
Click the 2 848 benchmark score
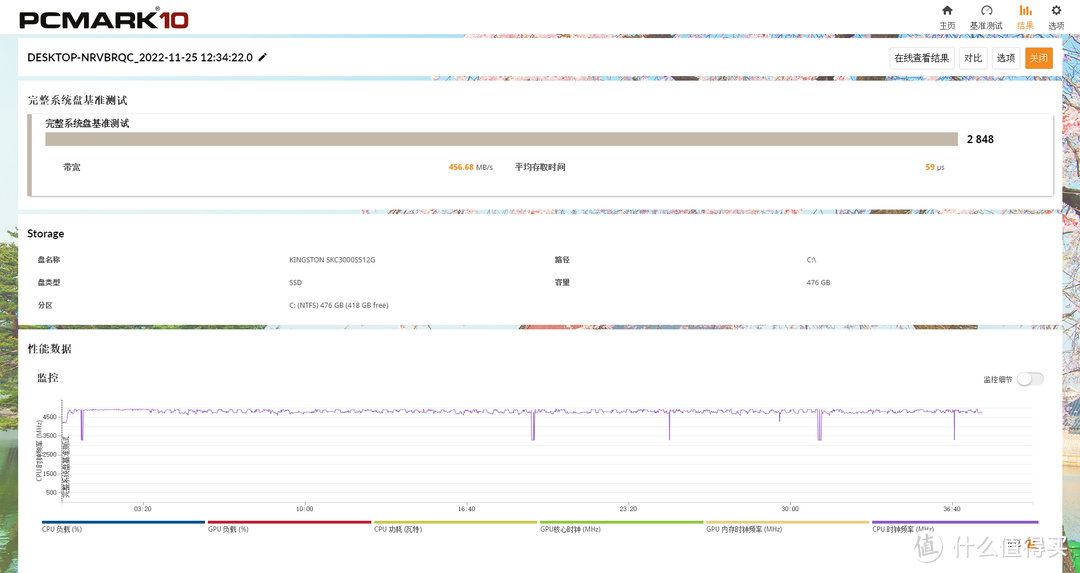pyautogui.click(x=980, y=139)
